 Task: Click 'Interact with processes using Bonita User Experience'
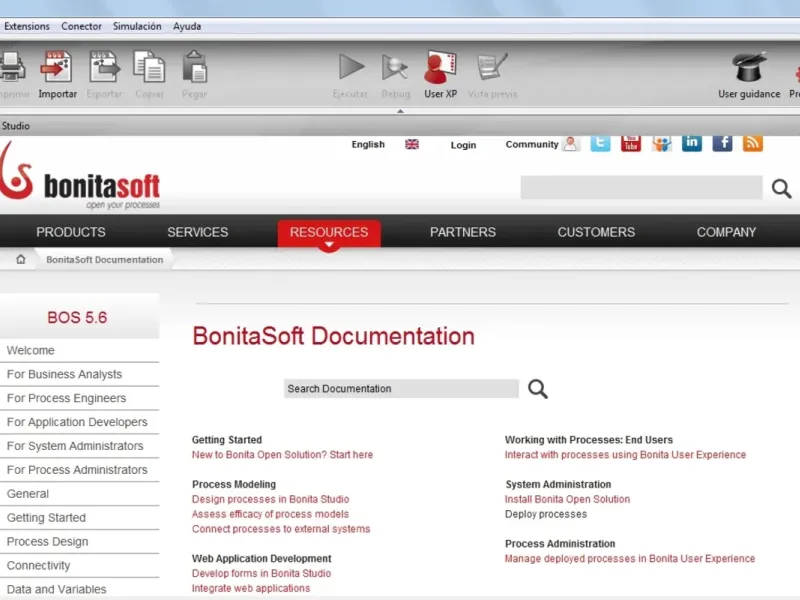pos(626,455)
